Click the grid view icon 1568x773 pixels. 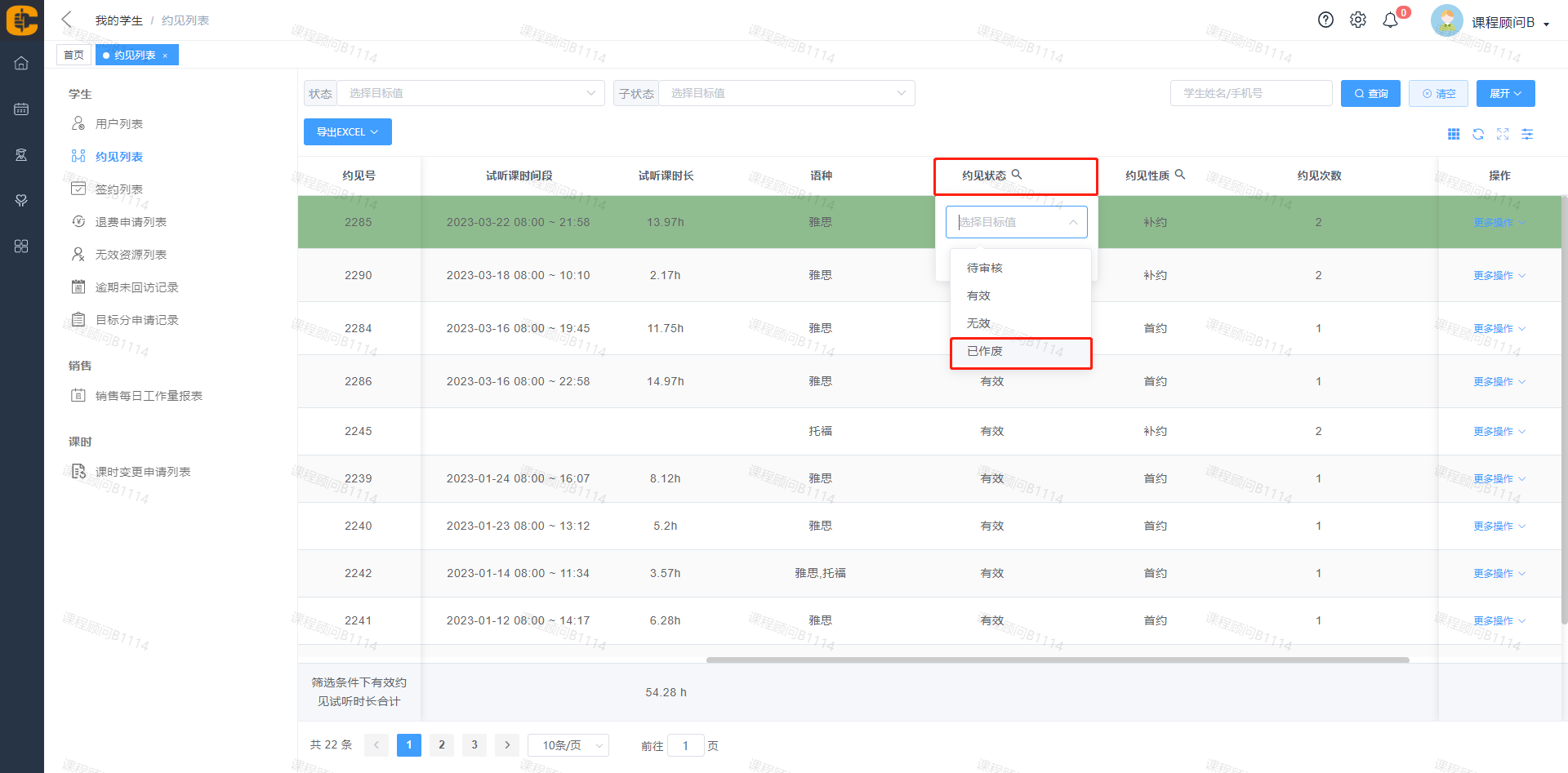(1454, 134)
